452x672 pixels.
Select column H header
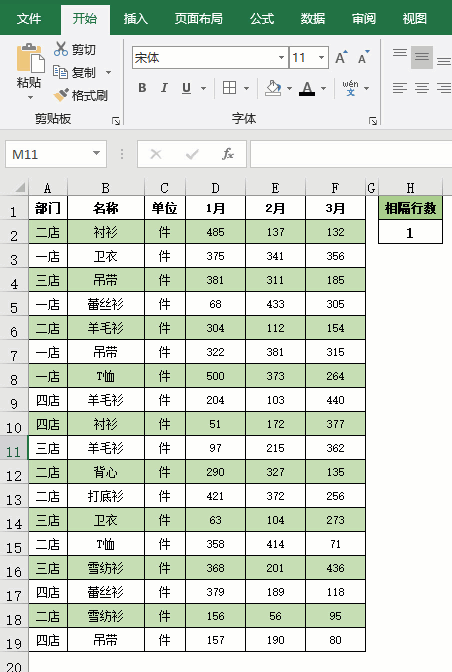tap(410, 188)
